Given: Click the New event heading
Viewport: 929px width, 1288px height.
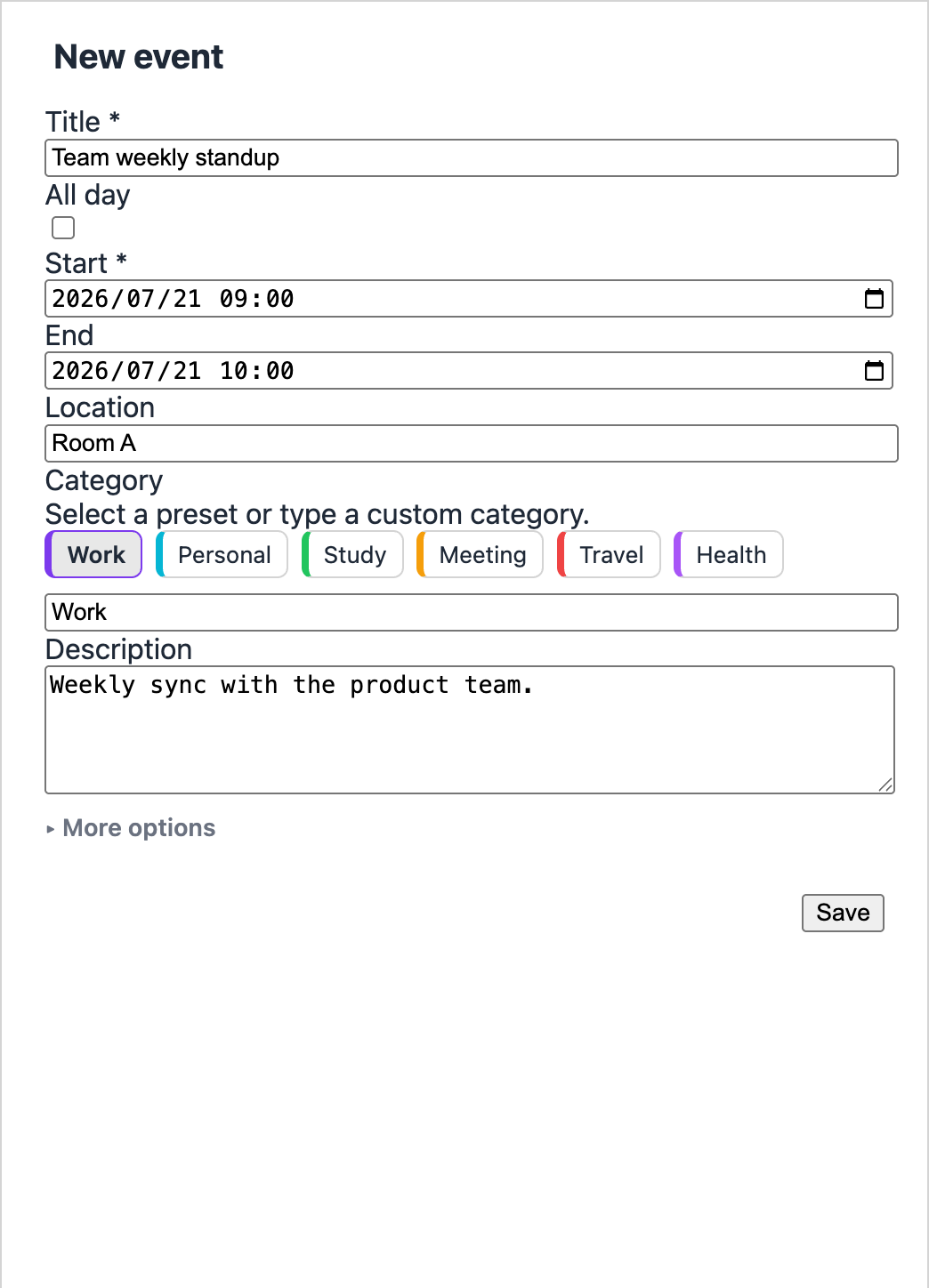Looking at the screenshot, I should tap(139, 57).
